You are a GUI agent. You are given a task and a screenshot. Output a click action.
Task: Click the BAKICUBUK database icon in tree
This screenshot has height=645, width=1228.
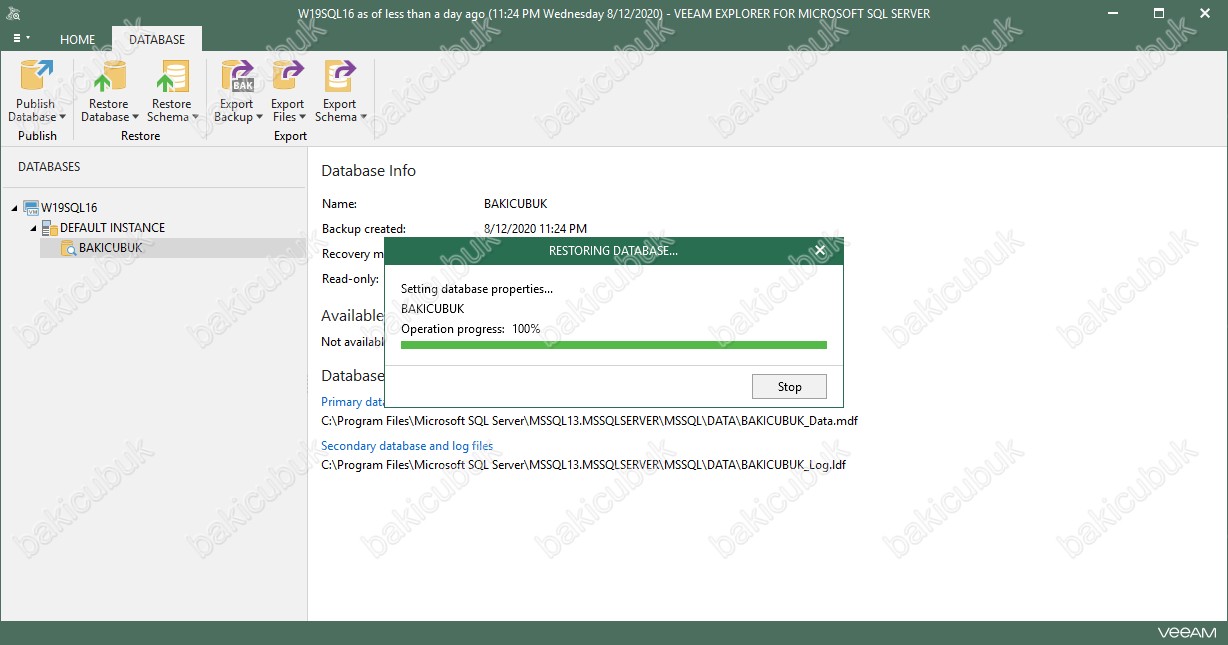coord(68,248)
